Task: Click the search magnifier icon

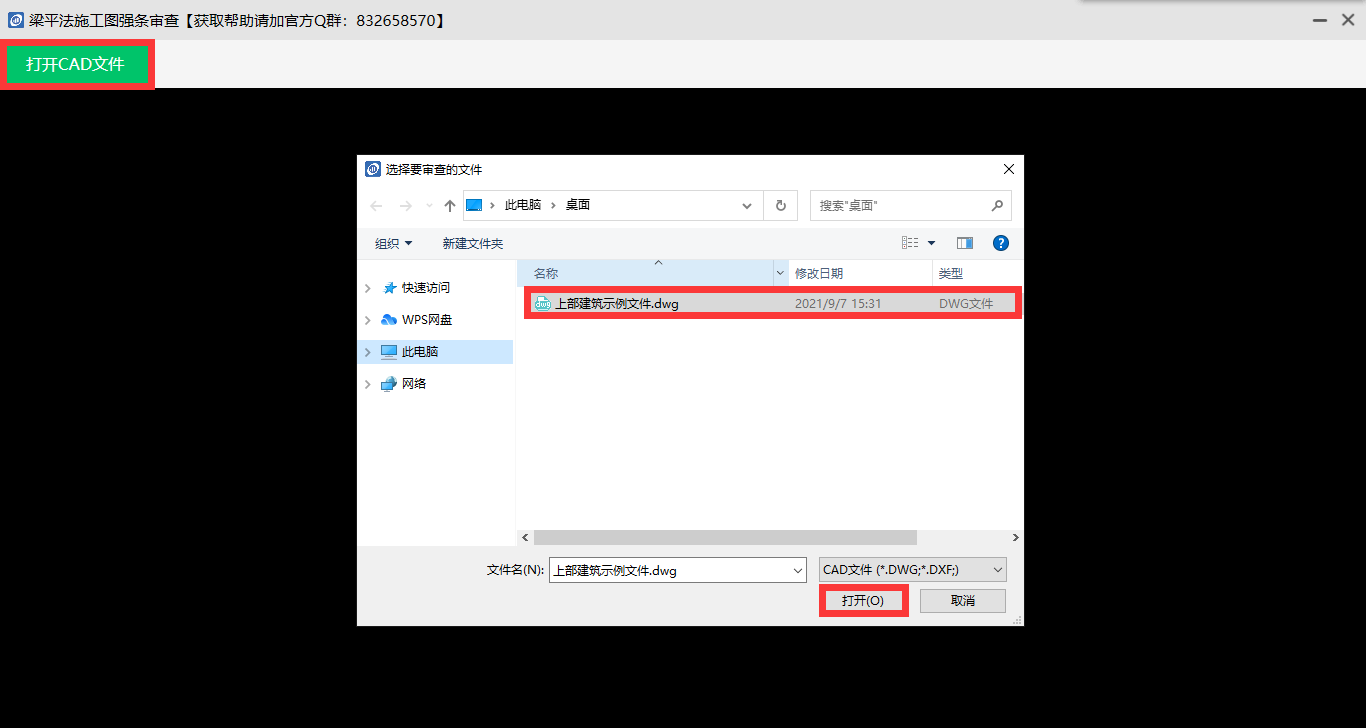Action: tap(997, 205)
